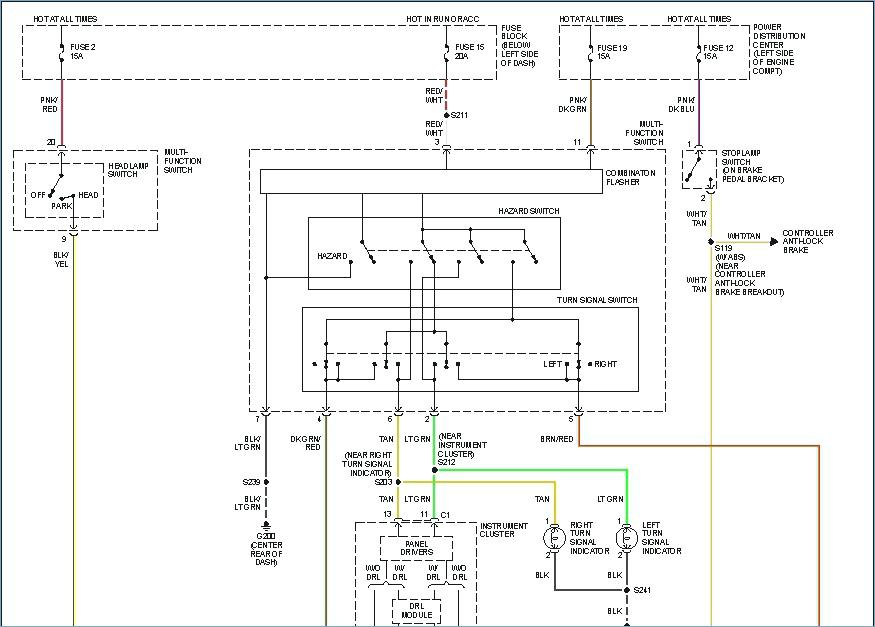
Task: Click the BRN/RED wire label
Action: 556,439
